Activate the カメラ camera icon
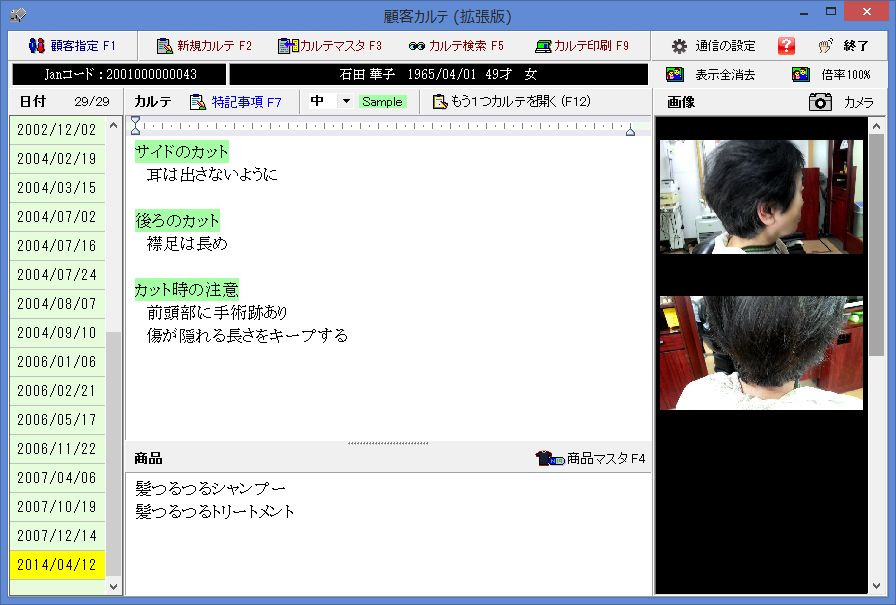 tap(821, 102)
